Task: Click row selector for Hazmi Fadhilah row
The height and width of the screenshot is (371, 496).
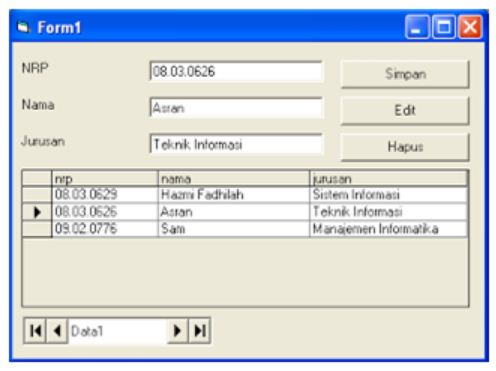Action: tap(37, 195)
